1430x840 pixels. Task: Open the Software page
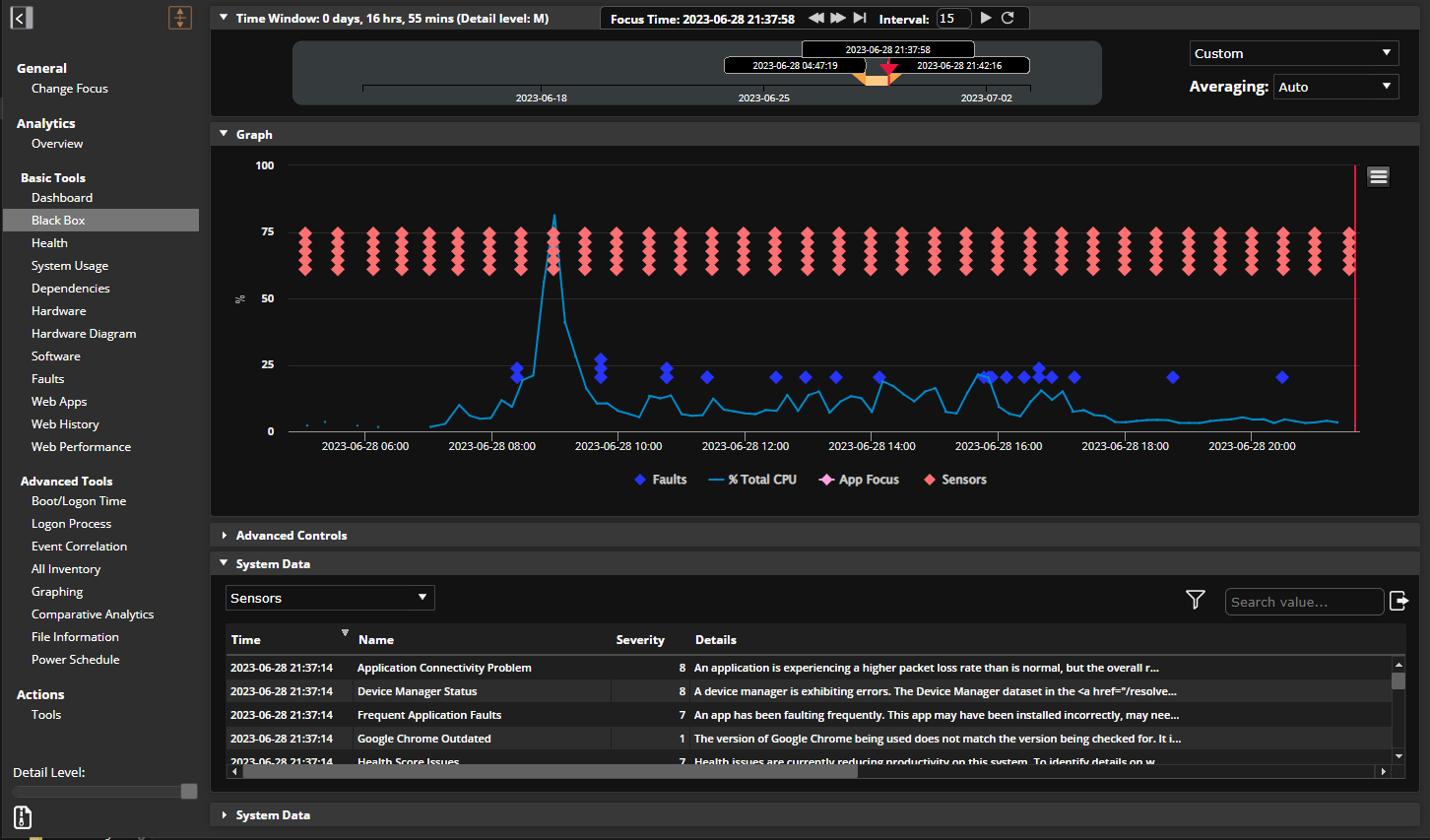point(56,356)
